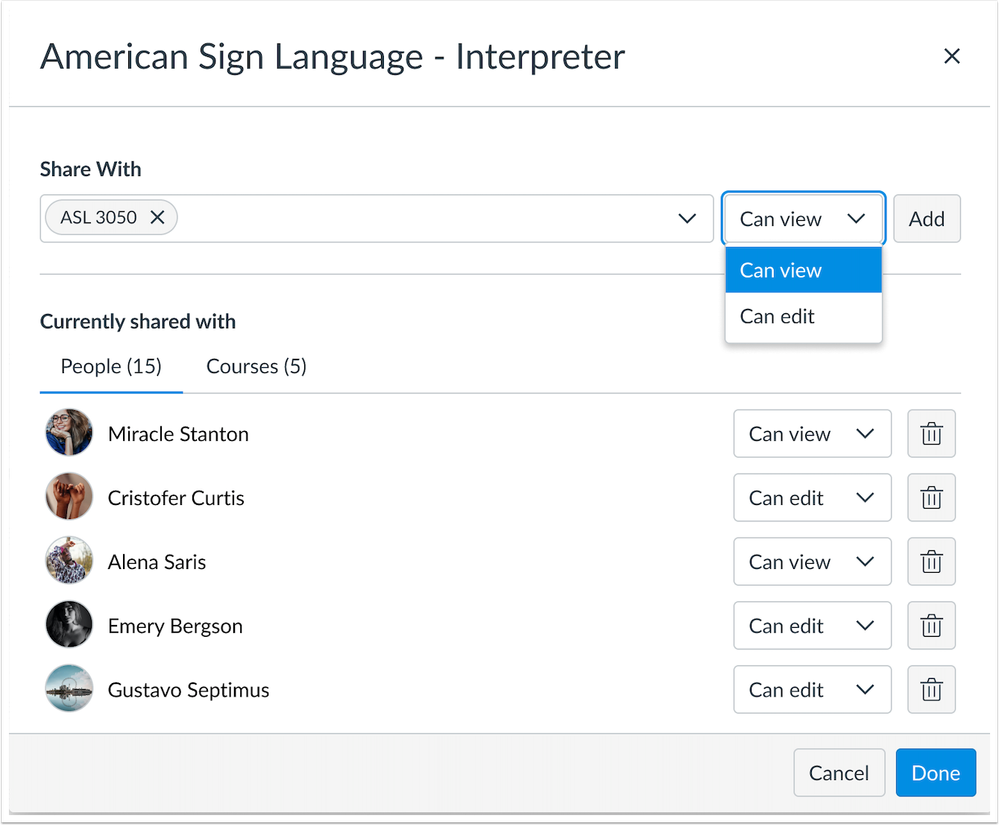This screenshot has width=999, height=825.
Task: Switch to the People (15) tab
Action: pyautogui.click(x=111, y=366)
